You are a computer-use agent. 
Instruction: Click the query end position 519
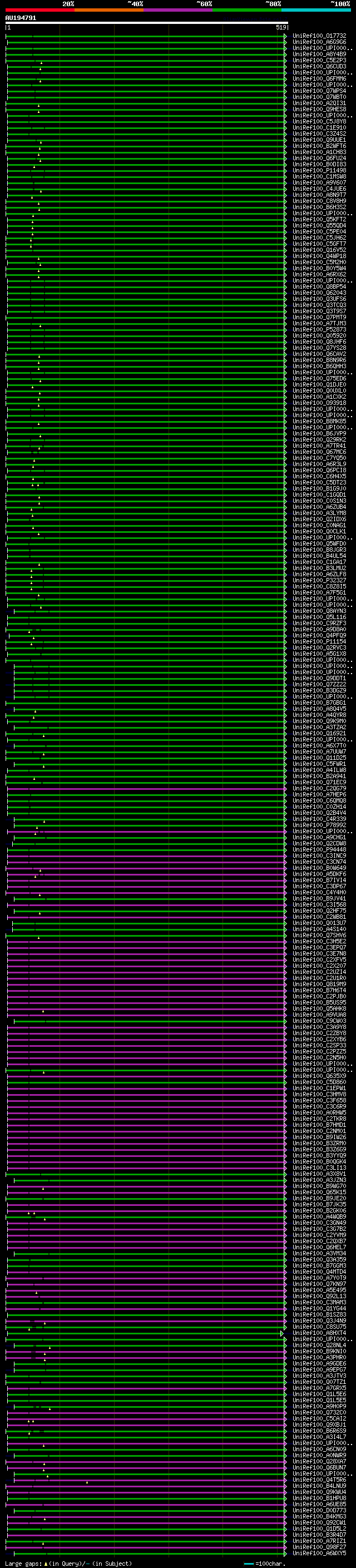pos(280,27)
